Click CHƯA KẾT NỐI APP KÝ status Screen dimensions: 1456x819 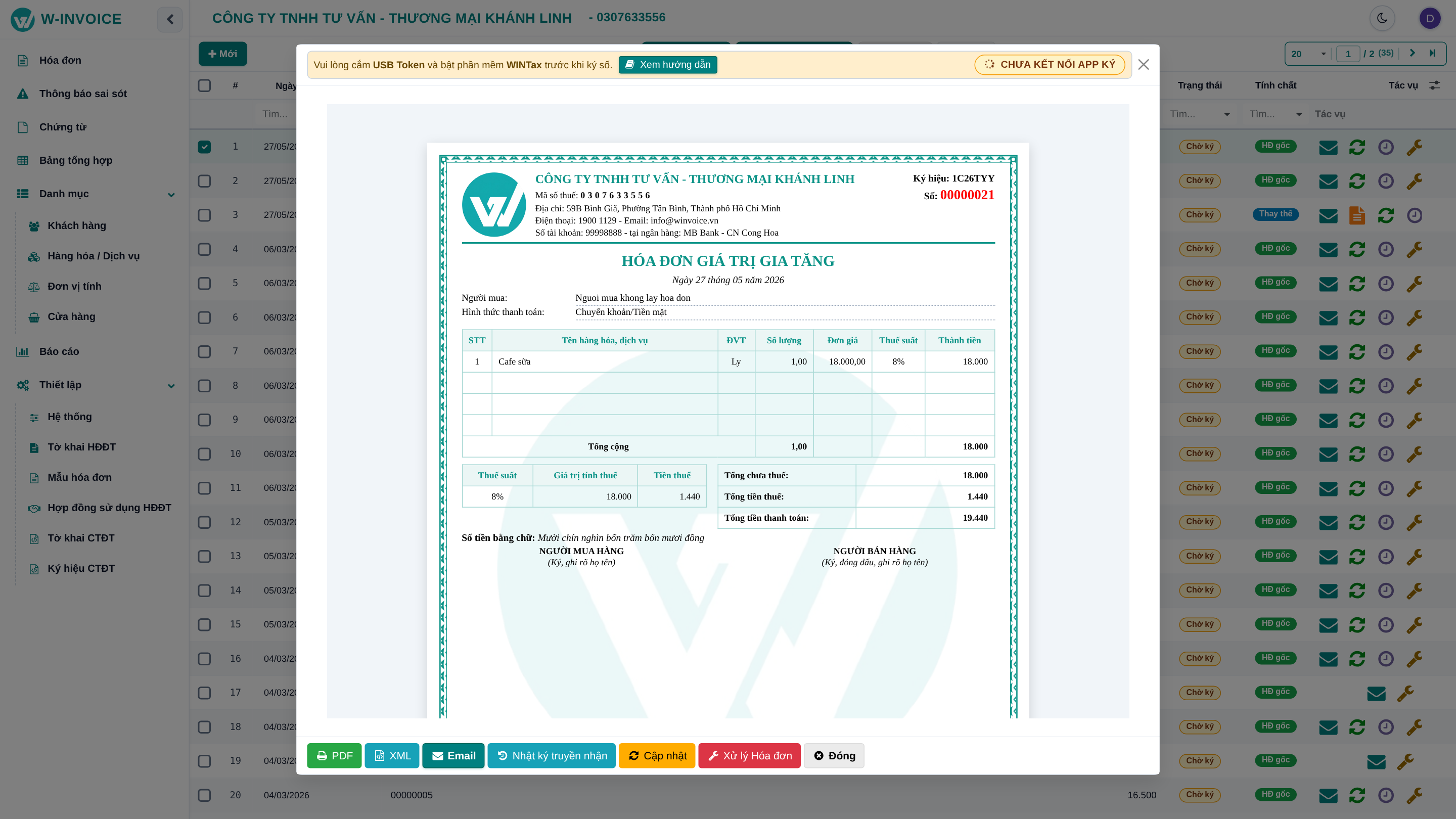[x=1050, y=64]
